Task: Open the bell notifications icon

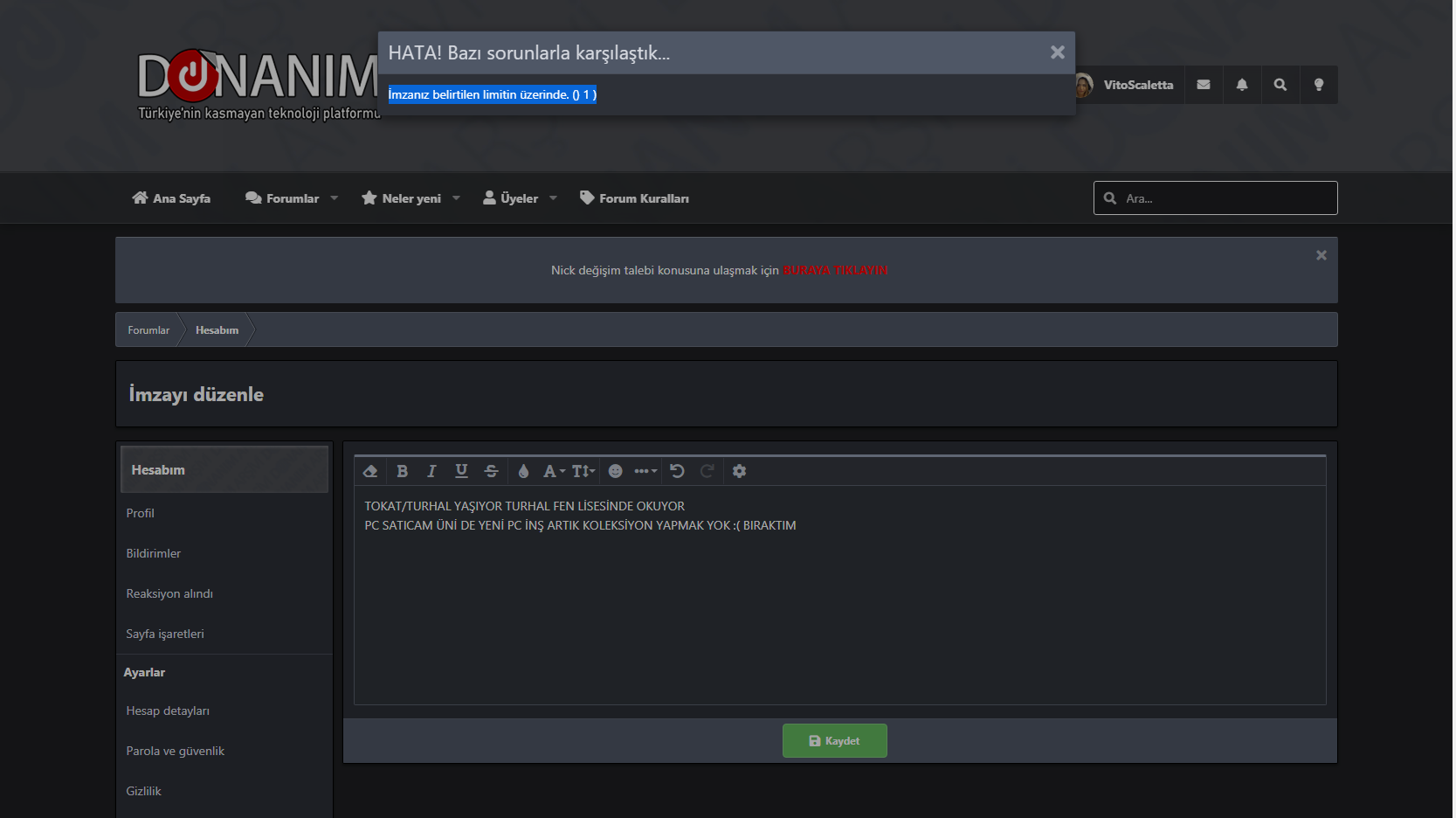Action: [1242, 85]
